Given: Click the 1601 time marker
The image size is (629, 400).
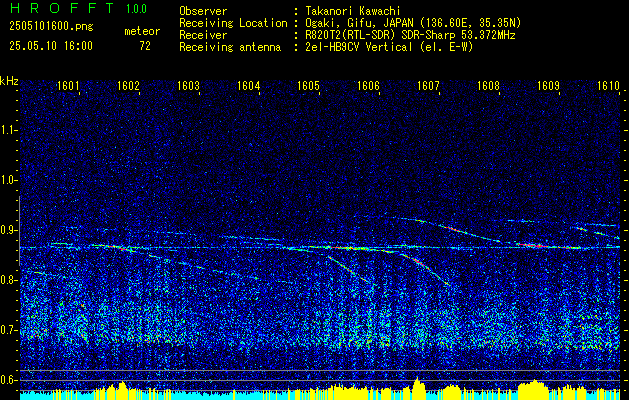Looking at the screenshot, I should tap(68, 85).
